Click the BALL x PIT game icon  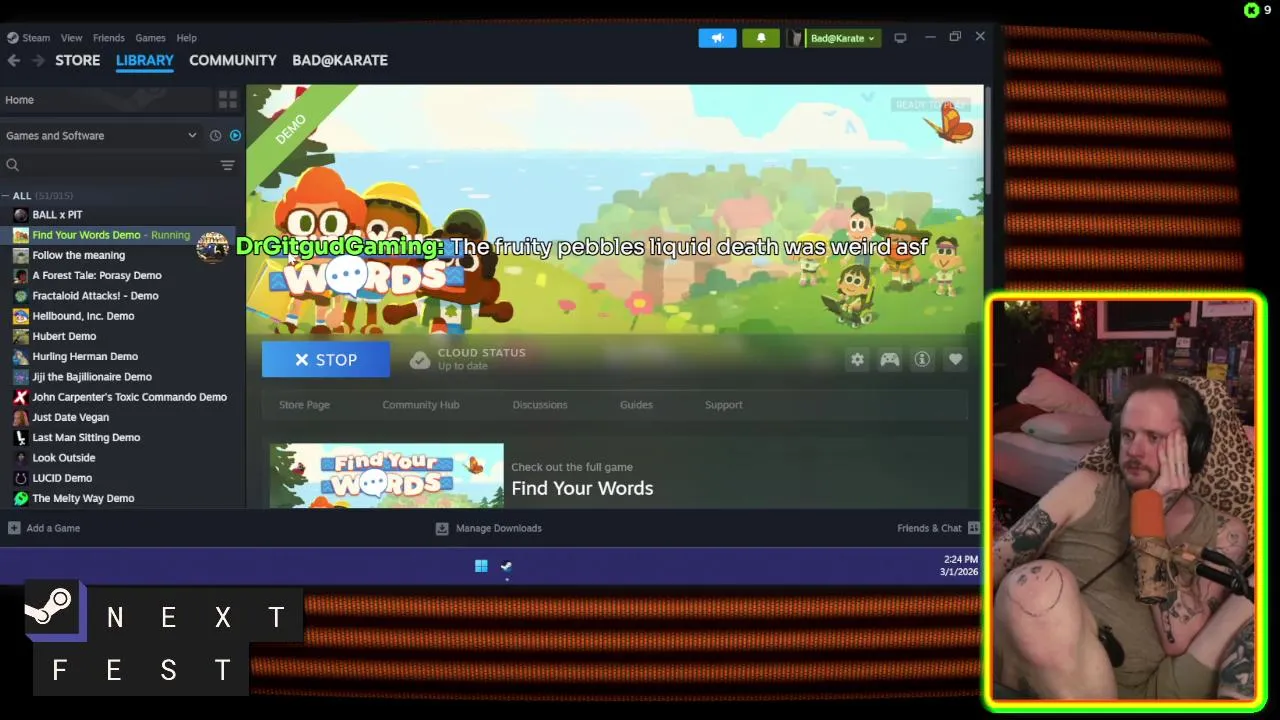[20, 215]
